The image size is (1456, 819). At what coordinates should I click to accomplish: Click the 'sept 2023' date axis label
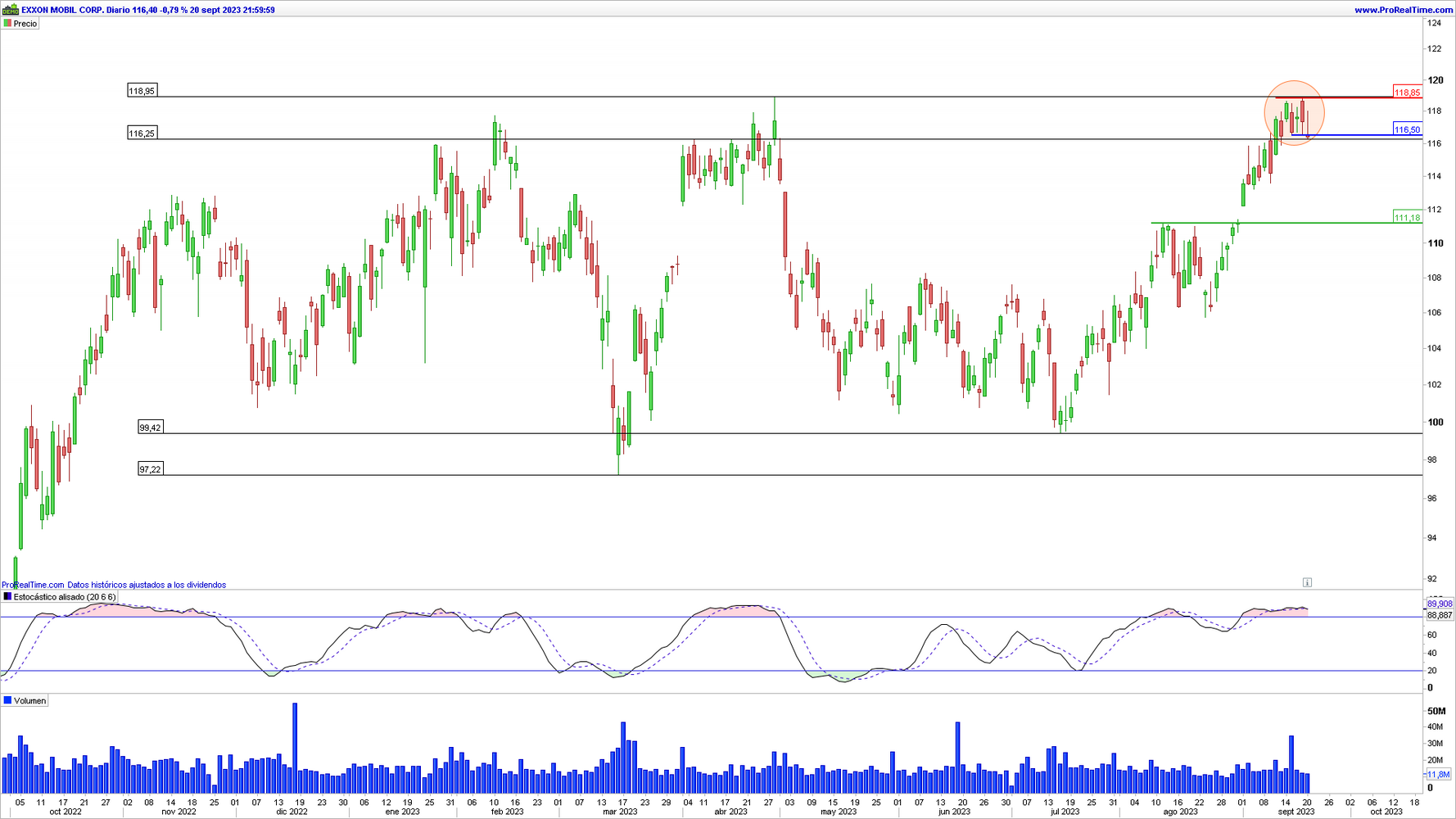1295,812
